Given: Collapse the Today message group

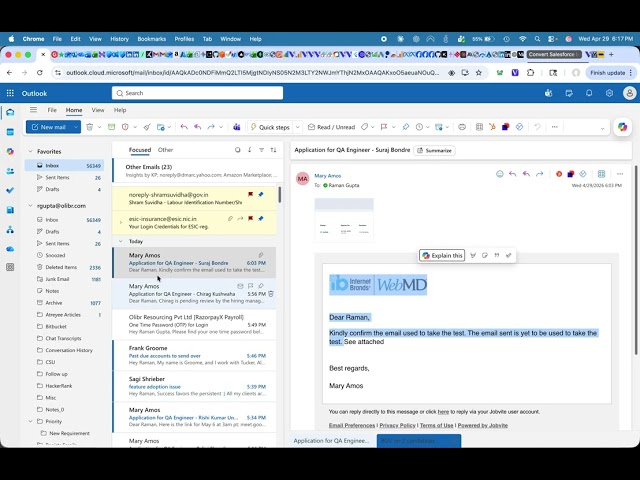Looking at the screenshot, I should pos(120,241).
